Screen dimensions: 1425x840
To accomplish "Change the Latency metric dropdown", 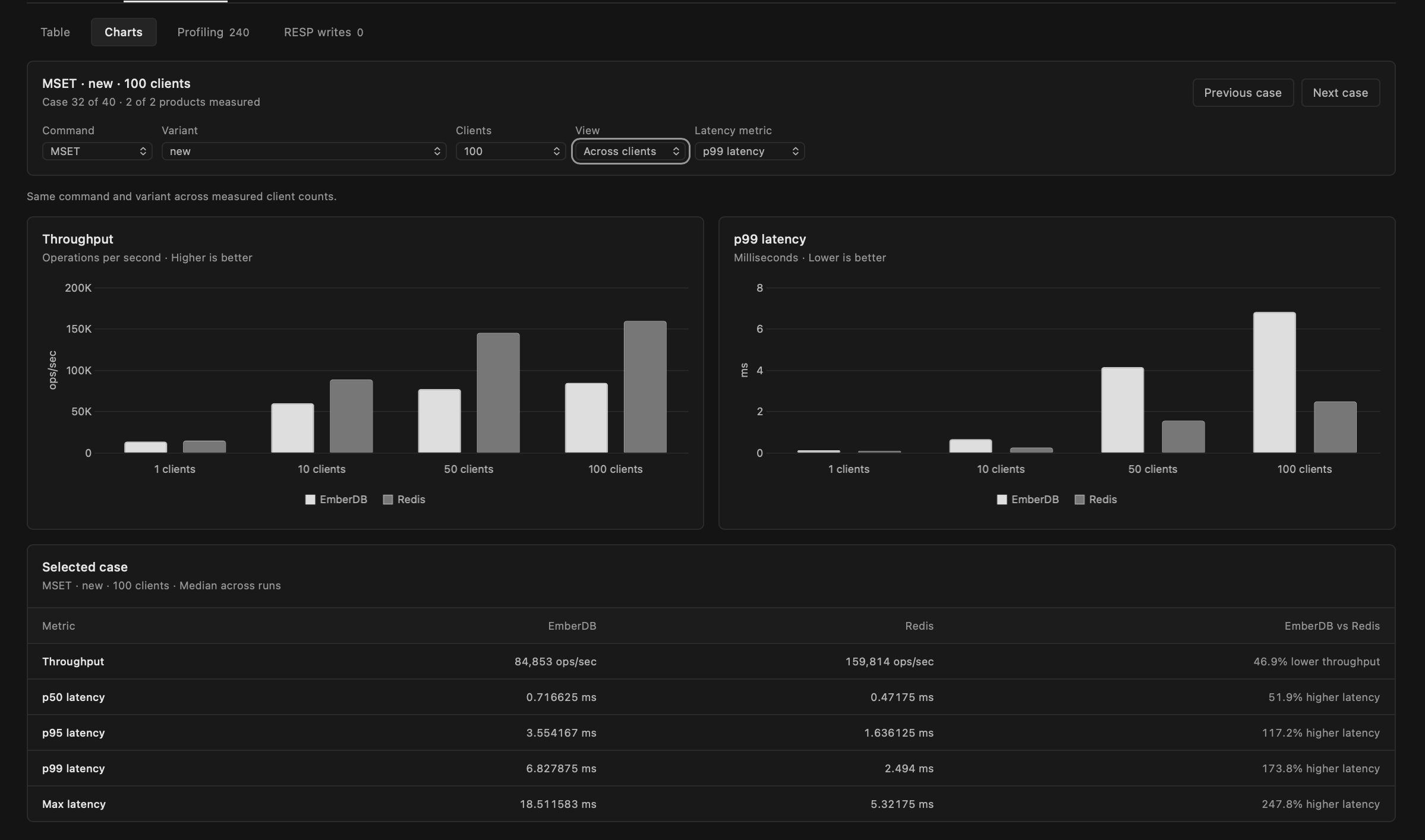I will coord(749,151).
